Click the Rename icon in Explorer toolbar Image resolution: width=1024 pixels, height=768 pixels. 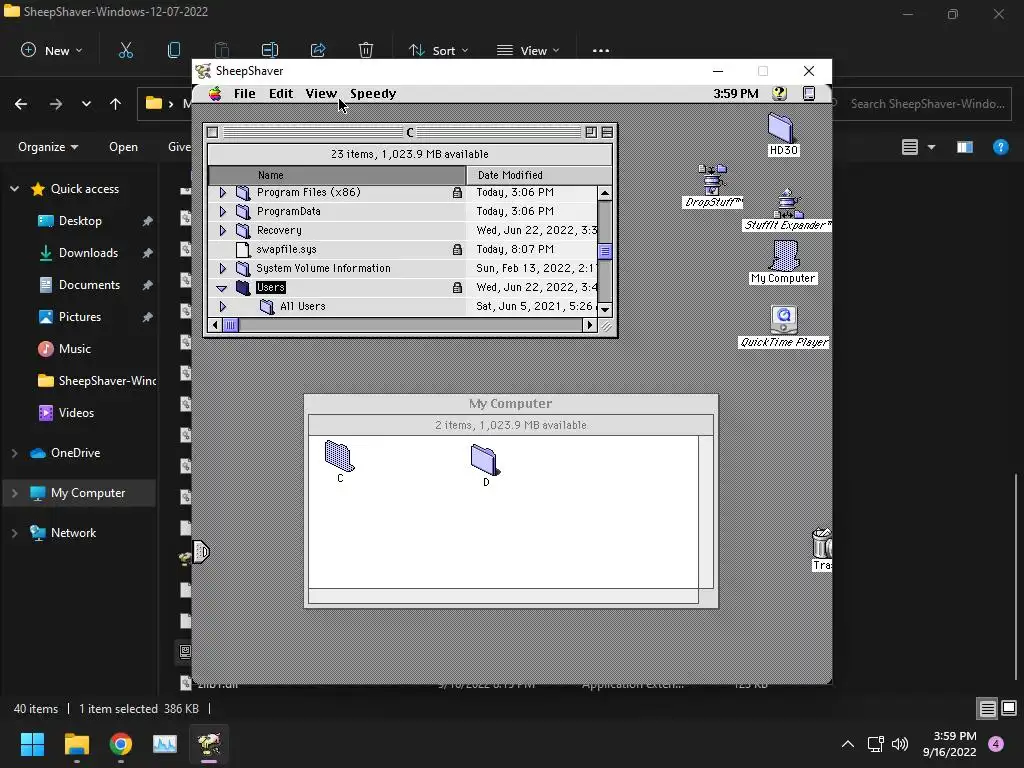pyautogui.click(x=270, y=50)
